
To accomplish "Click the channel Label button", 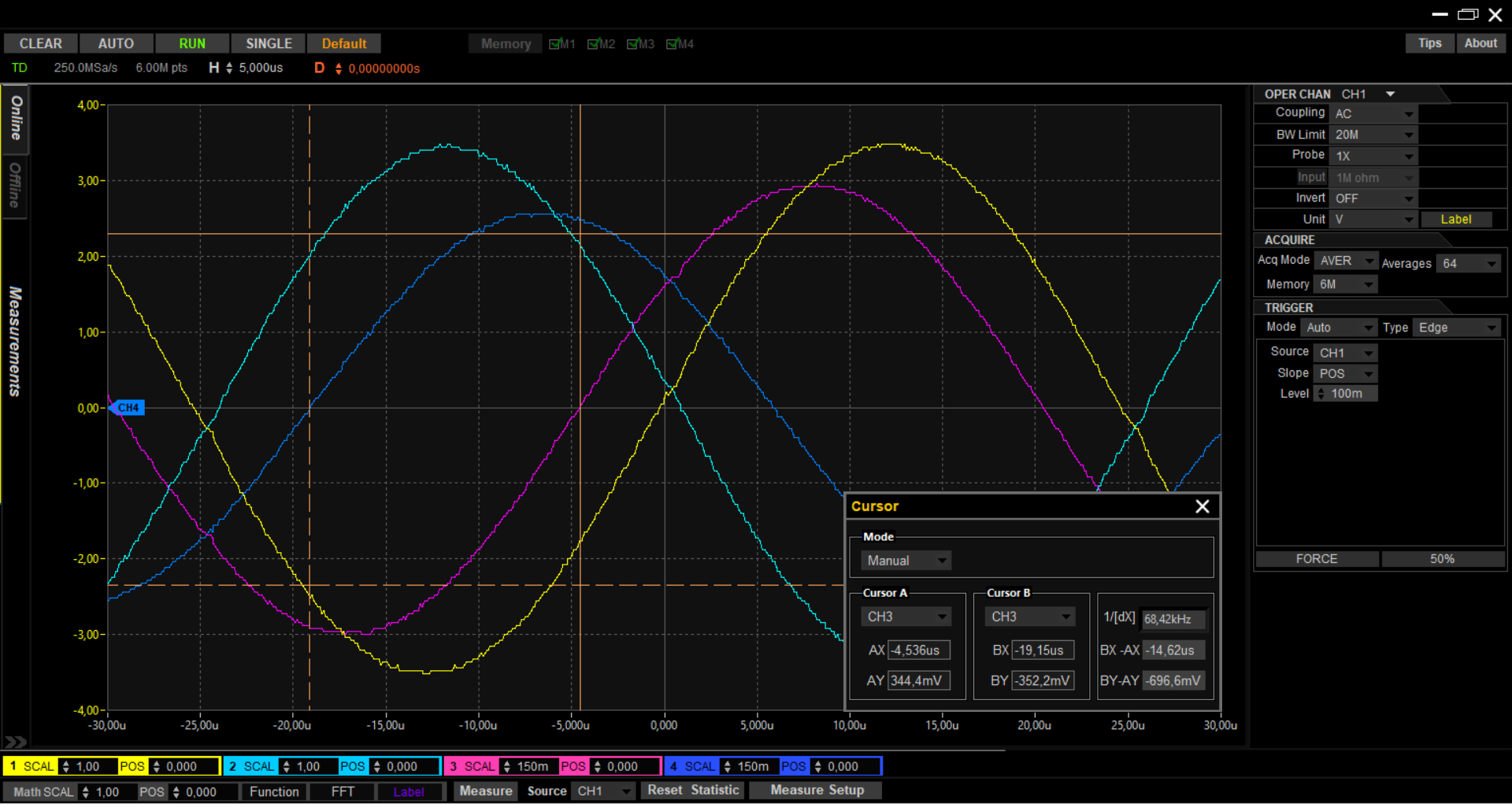I will [1456, 220].
